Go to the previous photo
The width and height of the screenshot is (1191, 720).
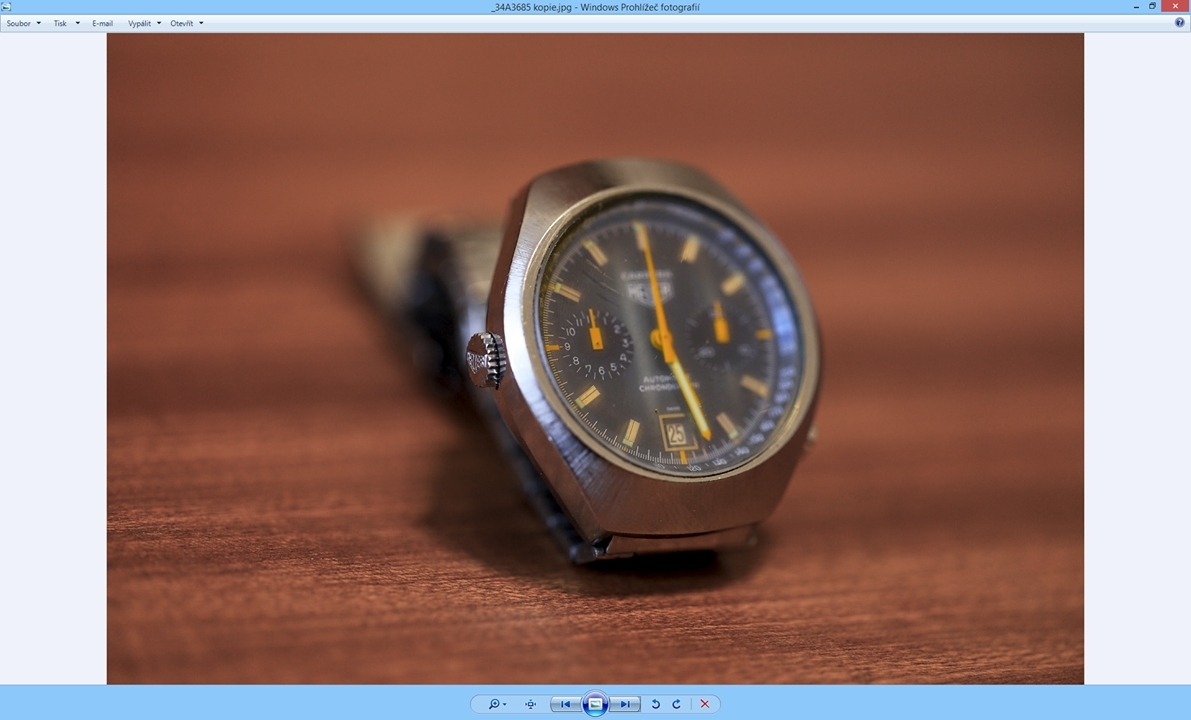[565, 704]
